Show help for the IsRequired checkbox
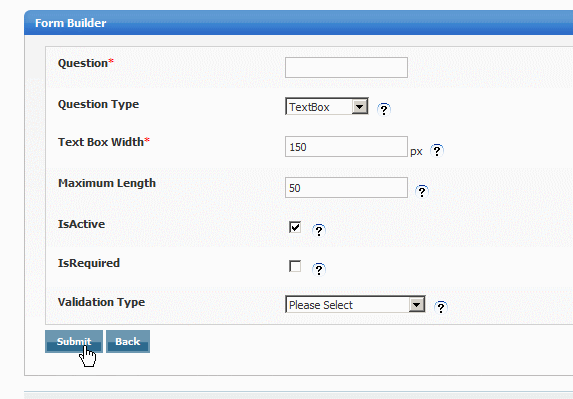Screen dimensions: 573x399 coord(319,270)
